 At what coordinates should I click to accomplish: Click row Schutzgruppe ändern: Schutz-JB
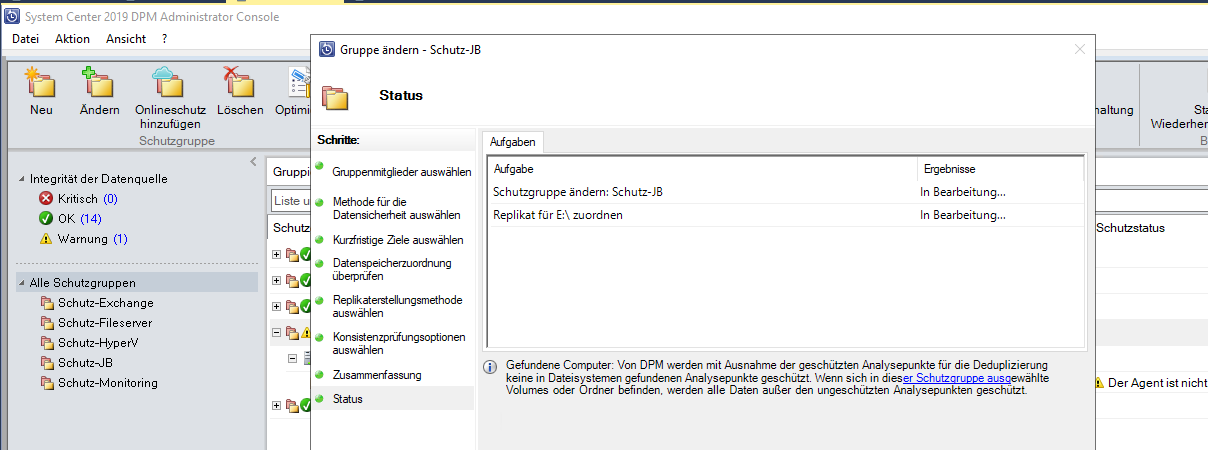point(785,192)
